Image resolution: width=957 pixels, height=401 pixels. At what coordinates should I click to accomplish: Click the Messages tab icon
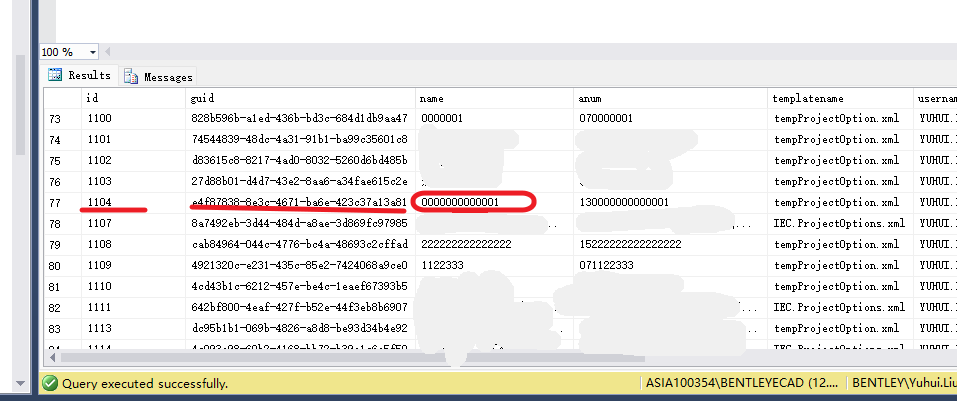coord(131,77)
